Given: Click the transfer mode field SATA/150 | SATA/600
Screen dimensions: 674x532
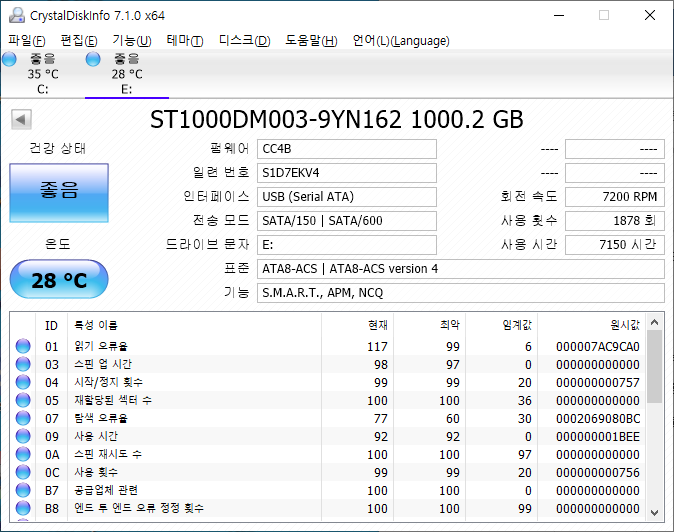Looking at the screenshot, I should 347,221.
